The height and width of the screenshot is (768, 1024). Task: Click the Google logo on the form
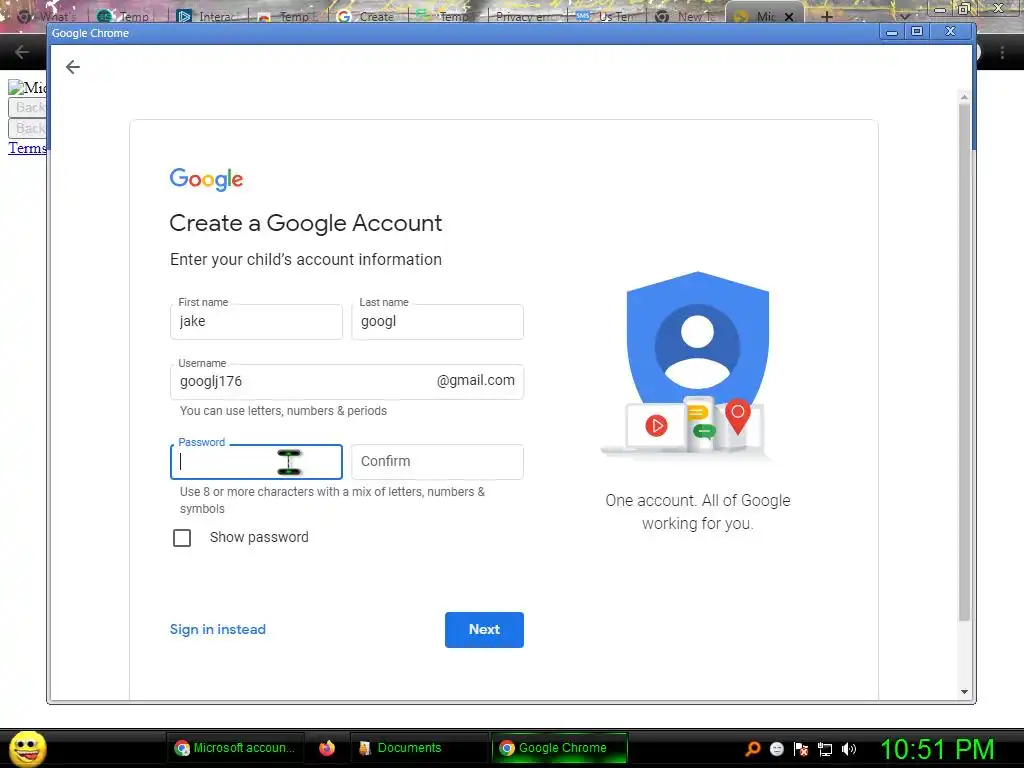206,179
